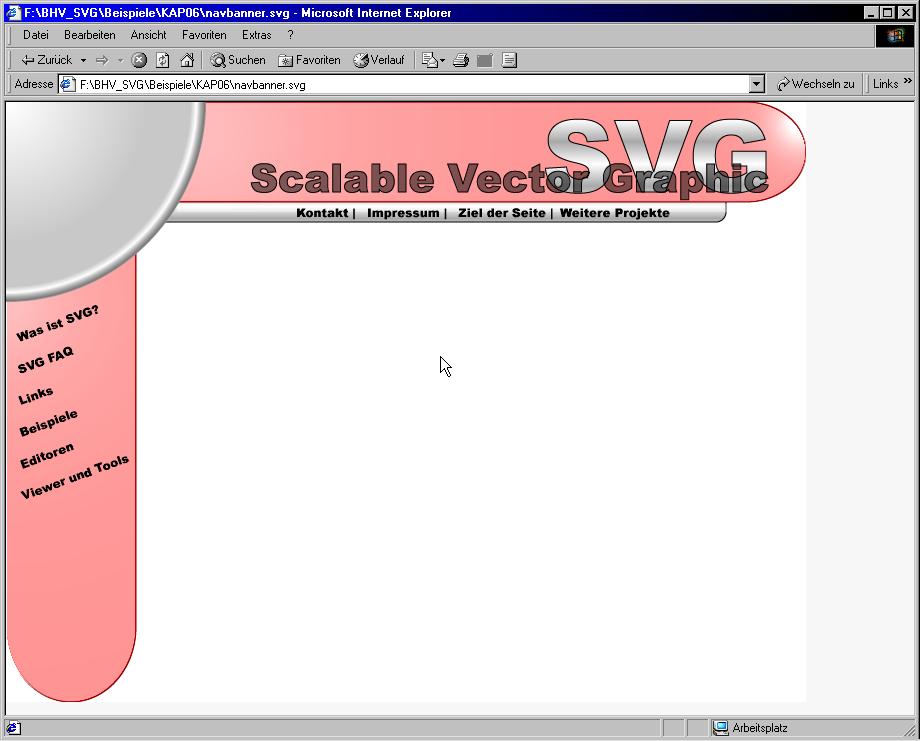920x741 pixels.
Task: Select the Links entry in the red sidebar
Action: 36,395
